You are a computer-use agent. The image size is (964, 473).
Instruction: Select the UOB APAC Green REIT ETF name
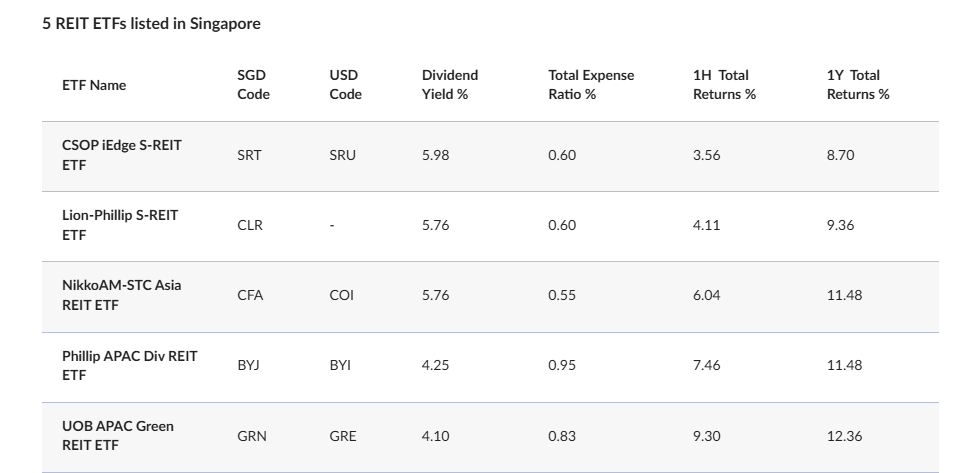click(118, 436)
